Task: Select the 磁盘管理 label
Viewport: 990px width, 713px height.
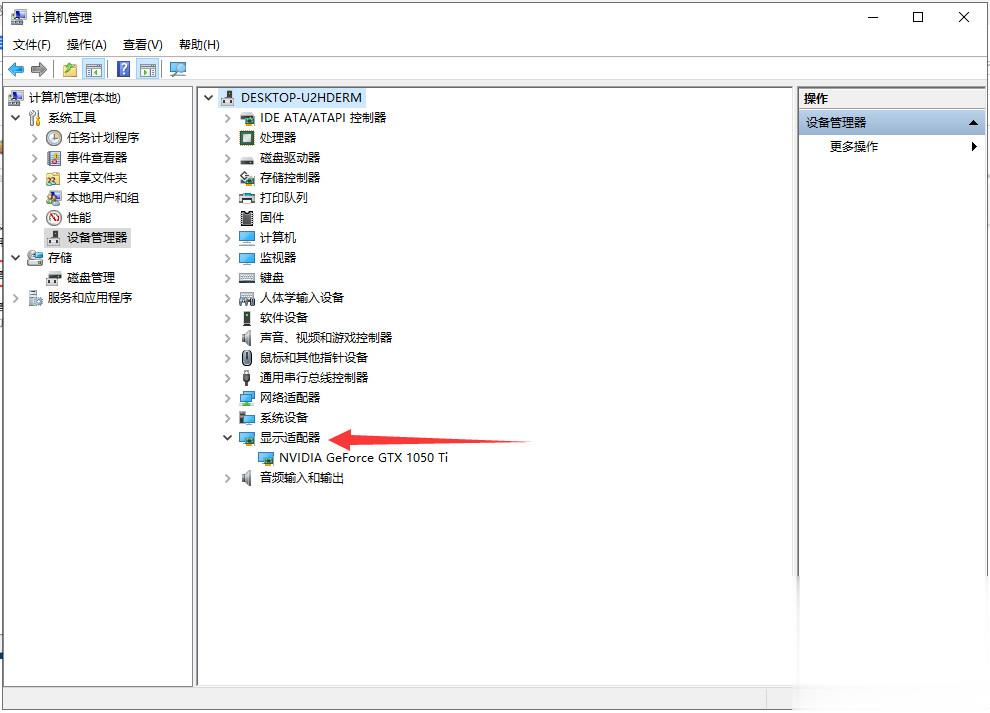Action: point(91,278)
